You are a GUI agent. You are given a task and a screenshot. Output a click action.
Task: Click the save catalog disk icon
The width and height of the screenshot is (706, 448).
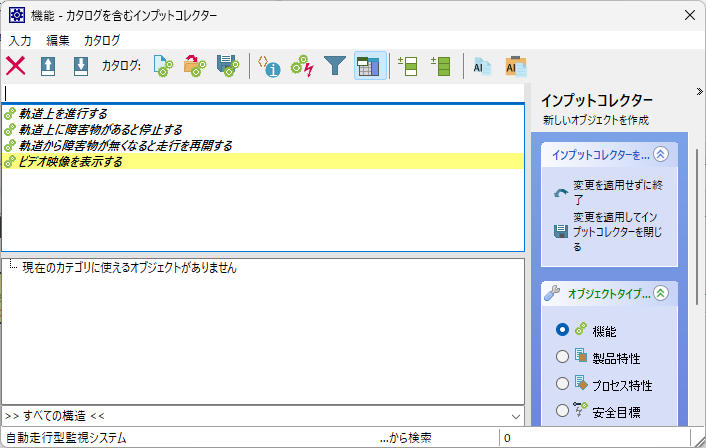[228, 66]
